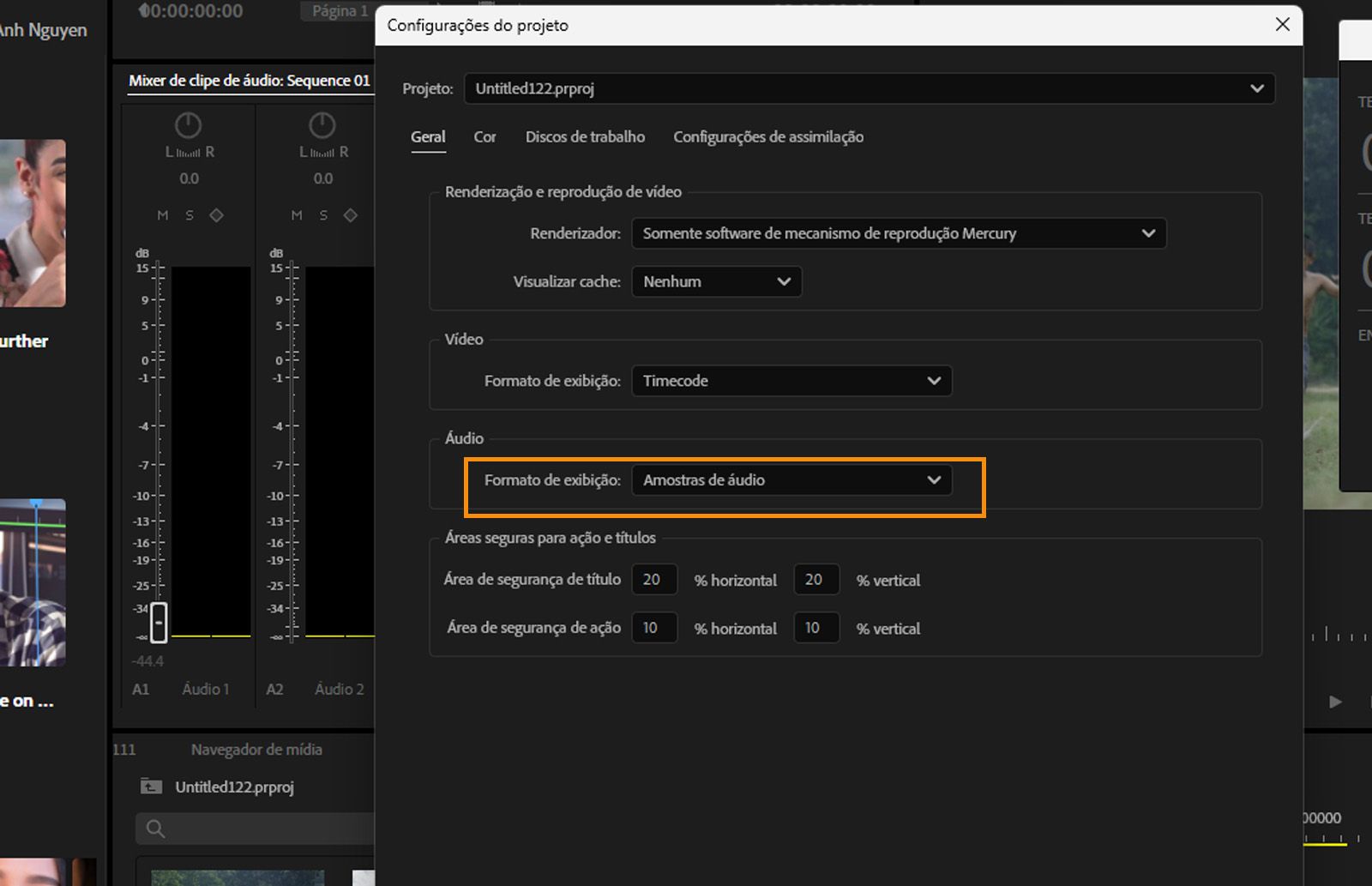The height and width of the screenshot is (886, 1372).
Task: Mute the Áudio 1 channel
Action: click(x=163, y=215)
